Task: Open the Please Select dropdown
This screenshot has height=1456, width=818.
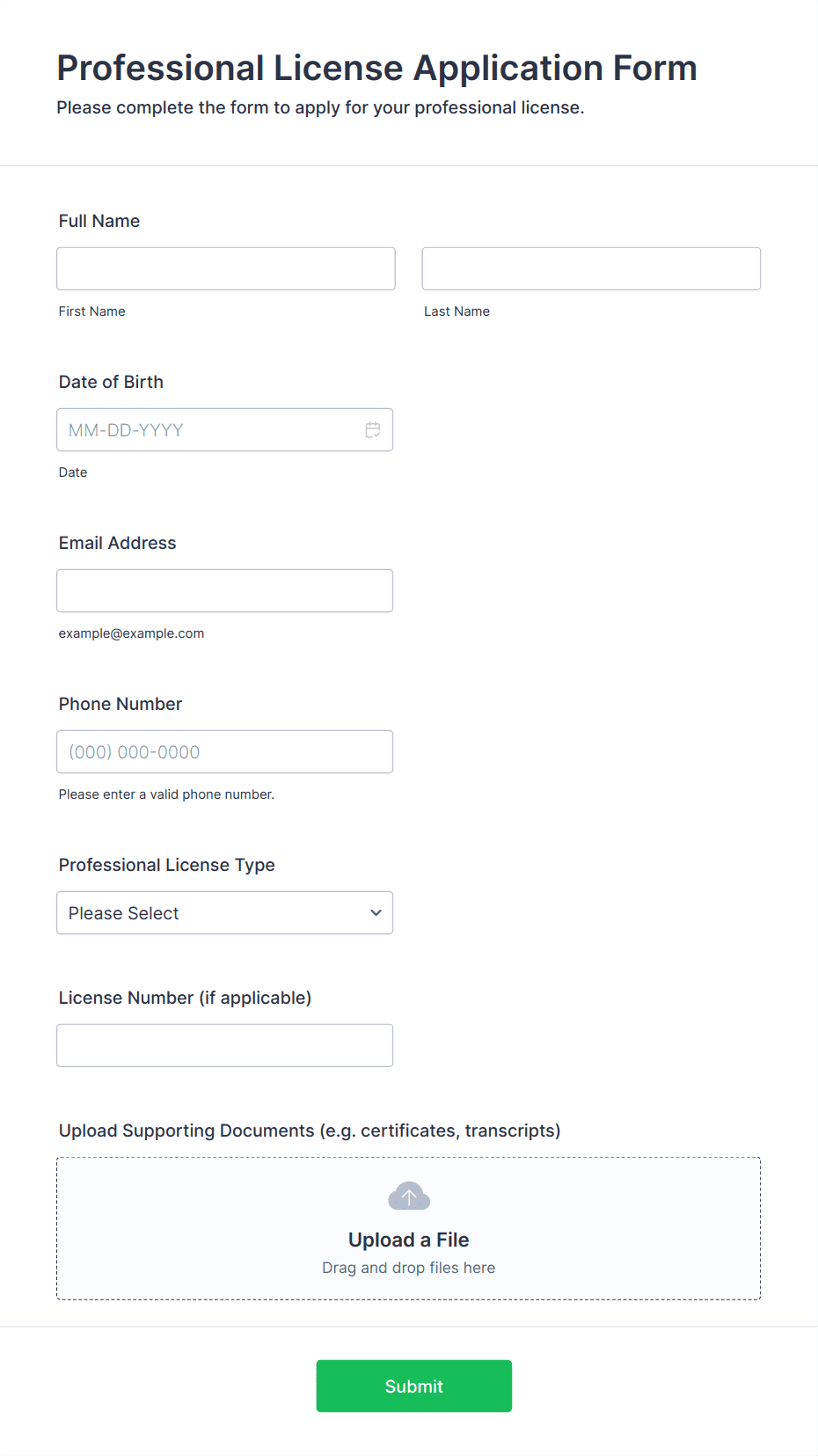Action: pos(224,913)
